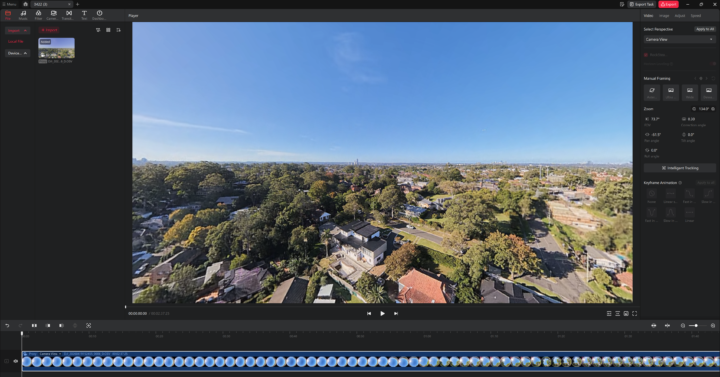This screenshot has height=377, width=720.
Task: Click the Pan angle value
Action: tap(656, 135)
